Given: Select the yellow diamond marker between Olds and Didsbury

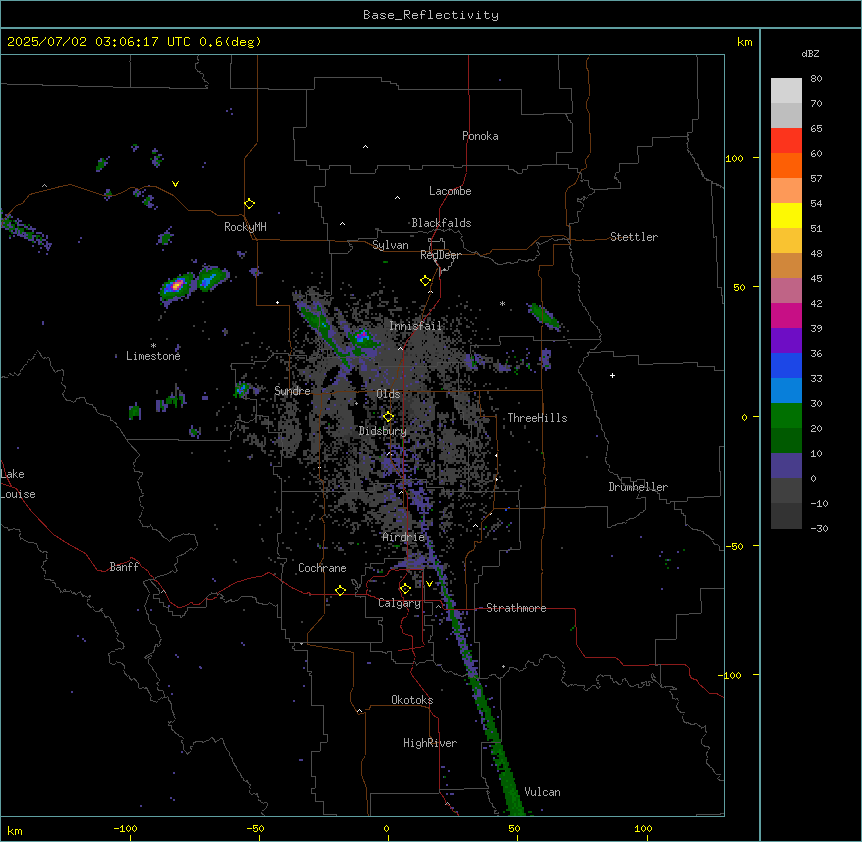Looking at the screenshot, I should click(388, 416).
